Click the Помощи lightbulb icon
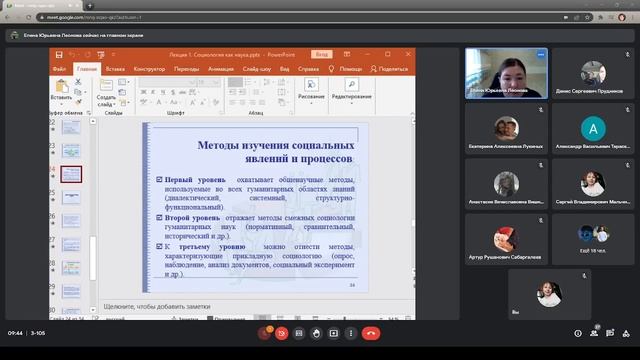 coord(331,69)
